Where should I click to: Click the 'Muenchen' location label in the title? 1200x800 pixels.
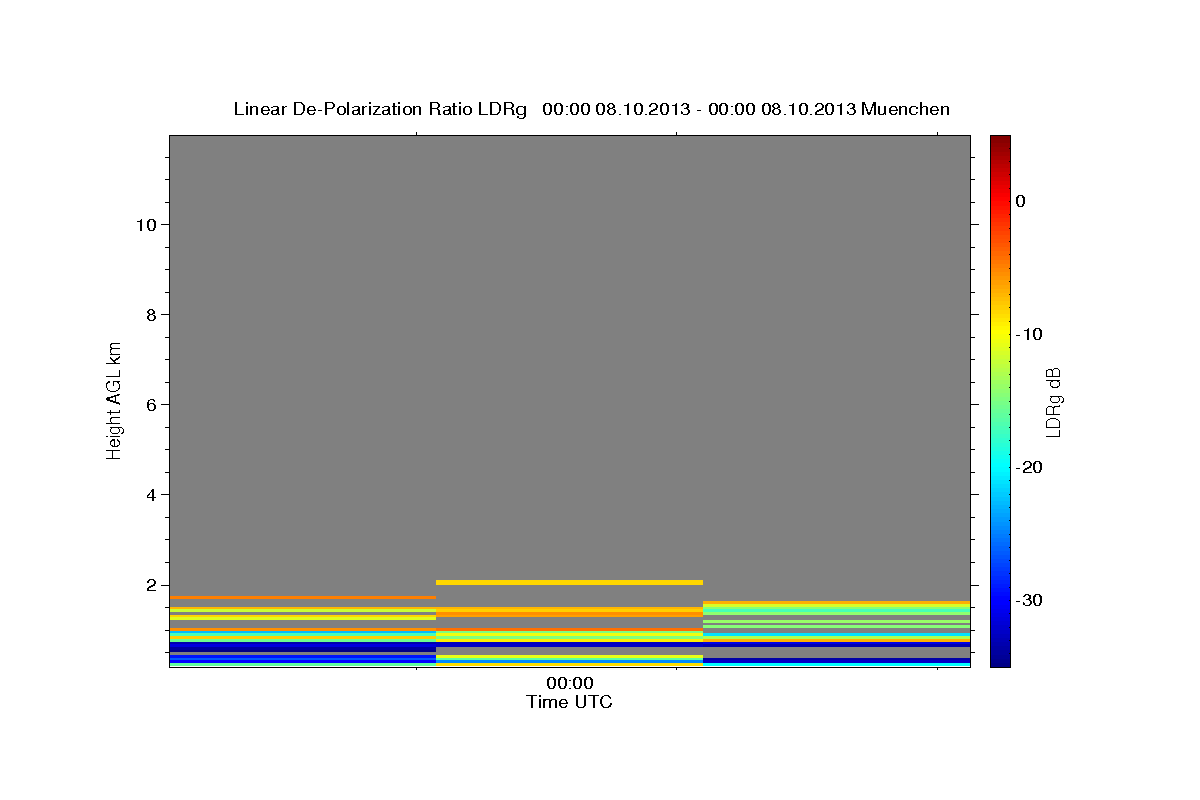coord(906,109)
